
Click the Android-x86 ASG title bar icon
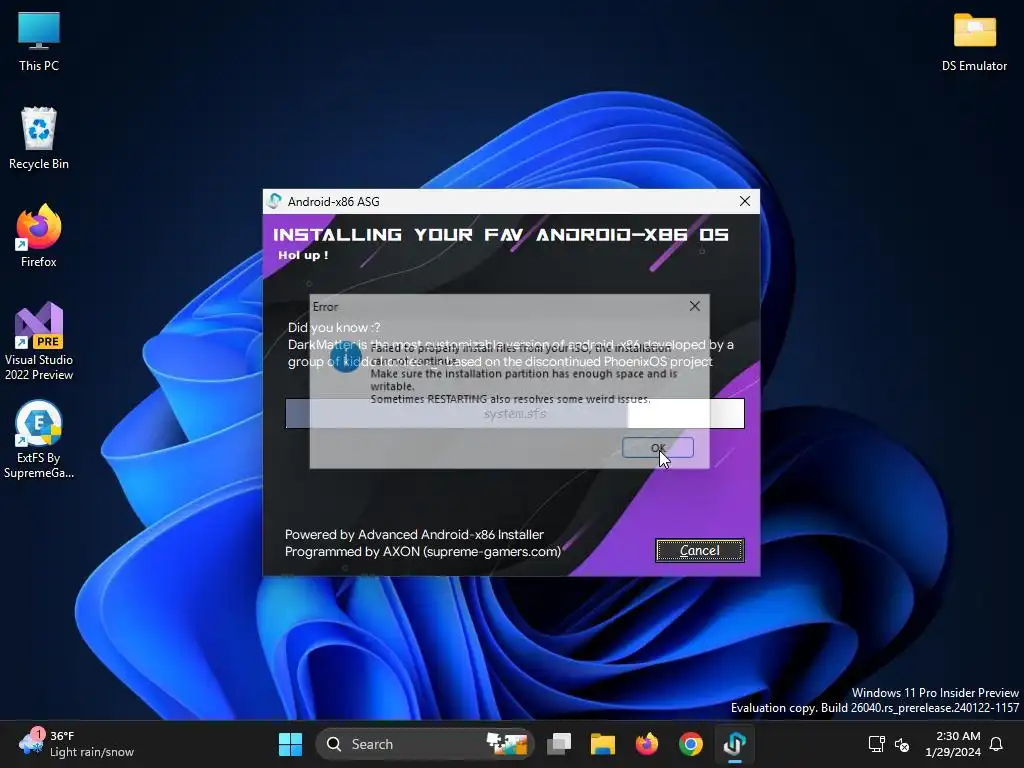tap(275, 201)
